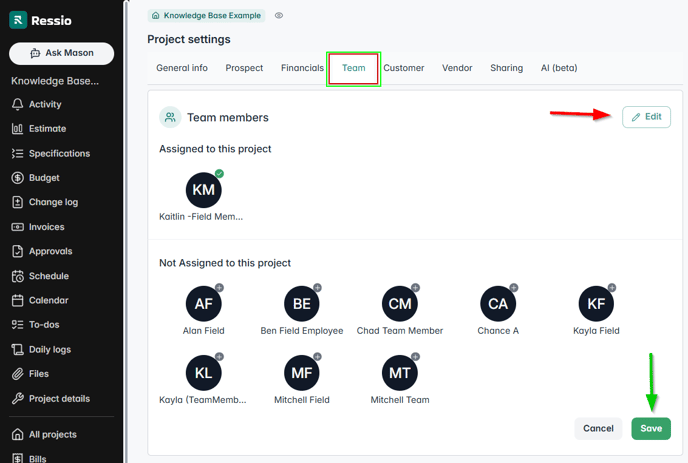
Task: Select Mitchell Team avatar
Action: [x=400, y=373]
